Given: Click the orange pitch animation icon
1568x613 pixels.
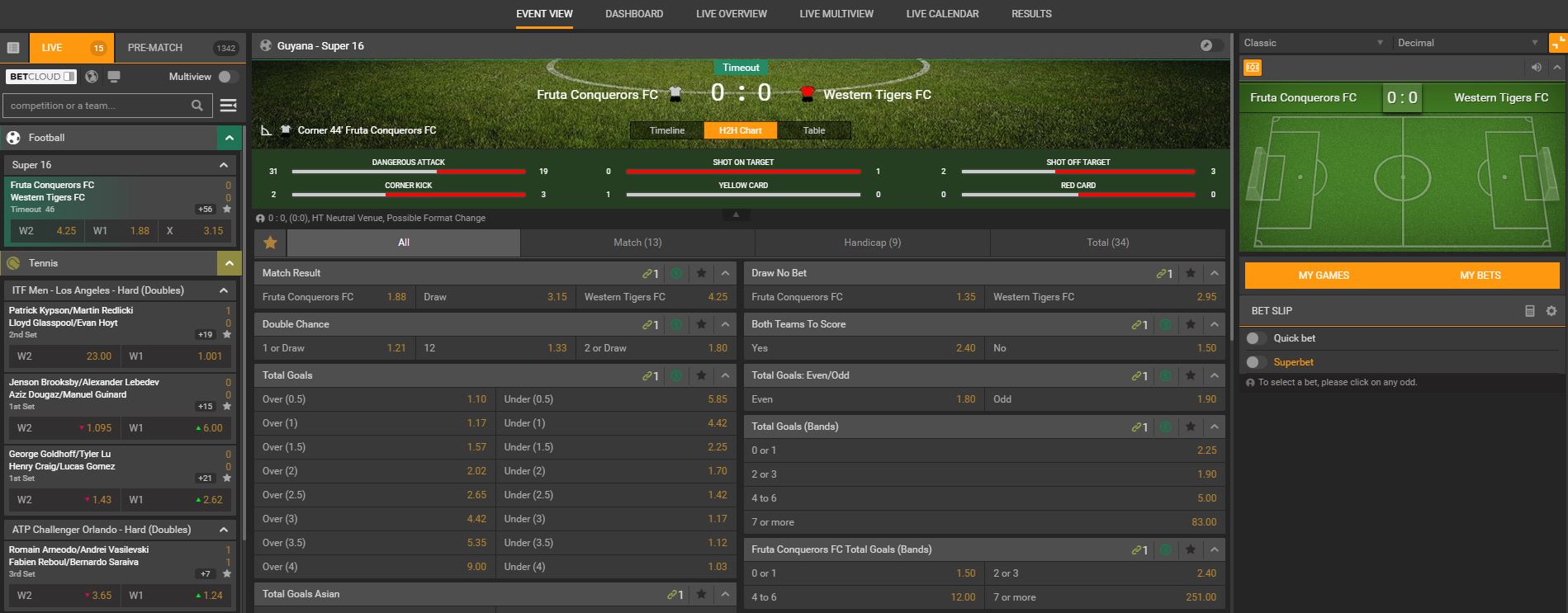Looking at the screenshot, I should pyautogui.click(x=1253, y=68).
